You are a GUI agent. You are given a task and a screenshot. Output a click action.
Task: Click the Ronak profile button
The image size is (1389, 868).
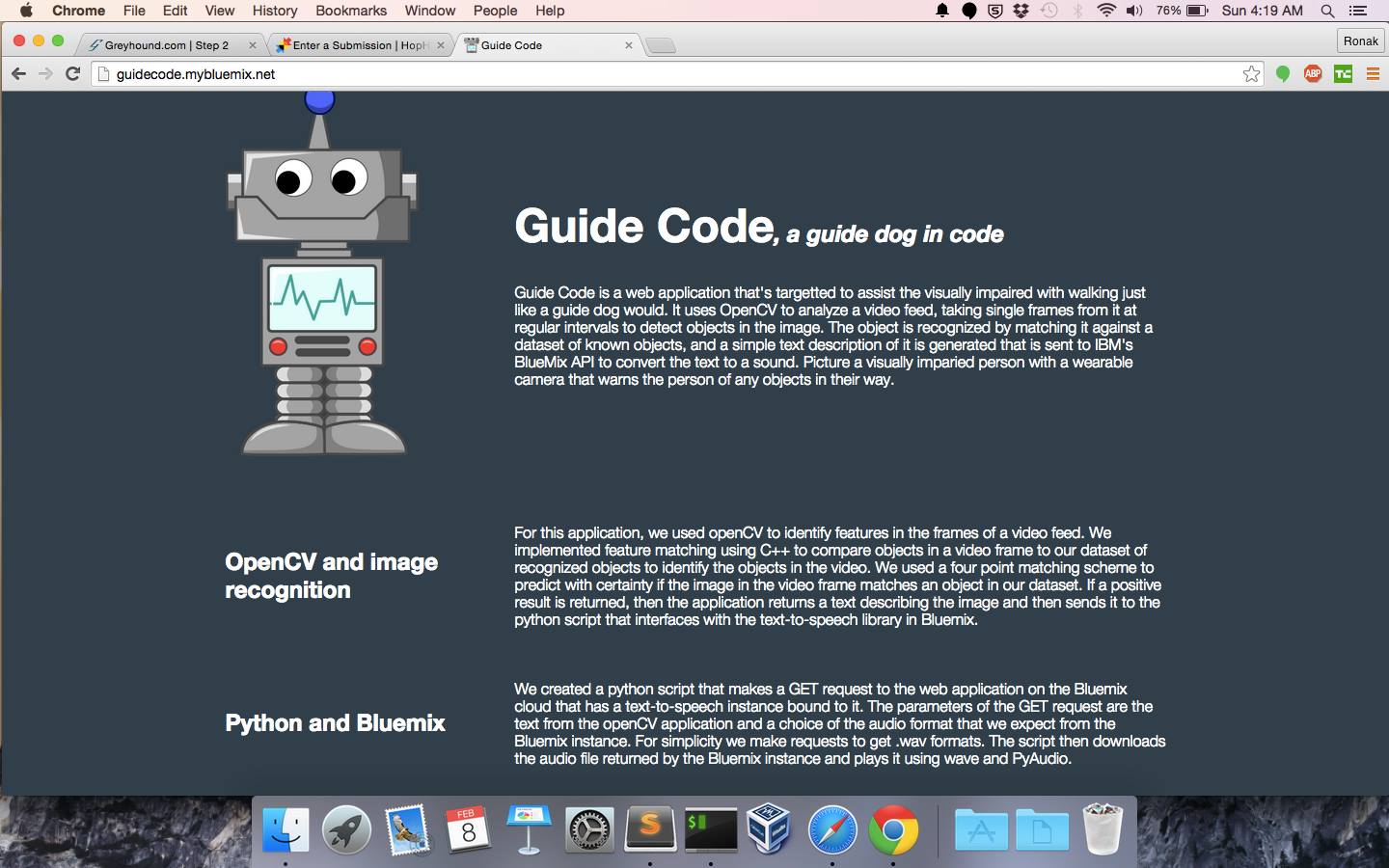(1360, 41)
